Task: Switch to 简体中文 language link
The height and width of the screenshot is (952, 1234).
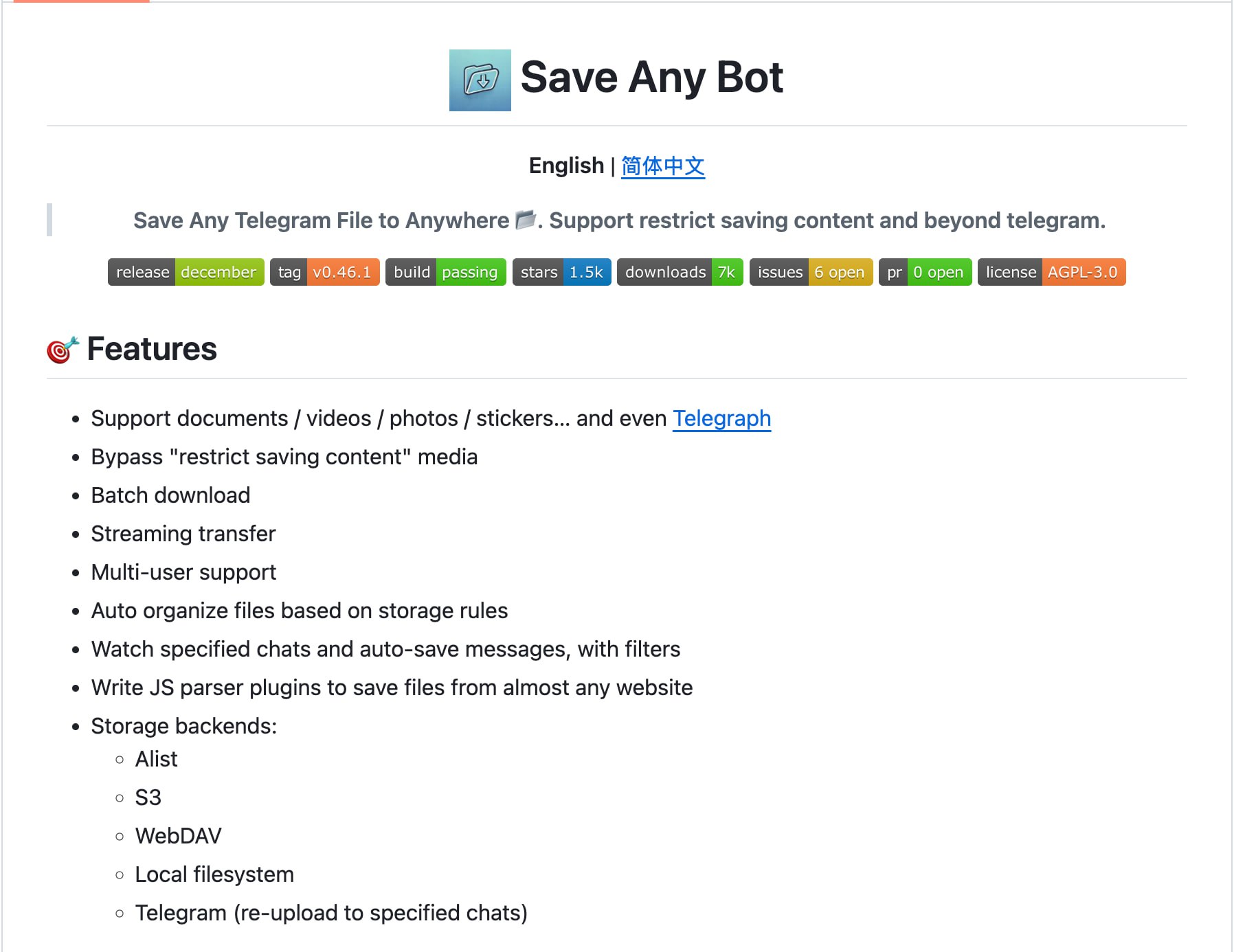Action: (662, 166)
